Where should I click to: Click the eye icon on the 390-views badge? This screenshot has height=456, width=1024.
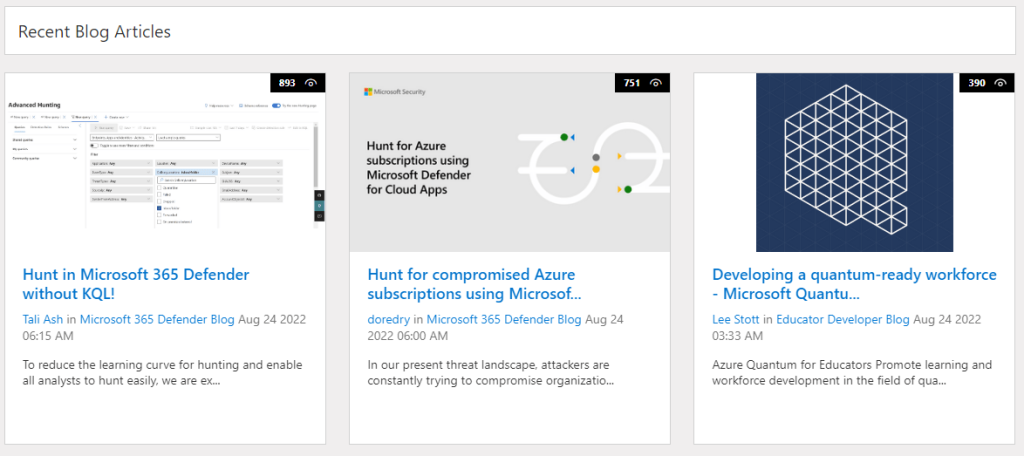[1000, 83]
